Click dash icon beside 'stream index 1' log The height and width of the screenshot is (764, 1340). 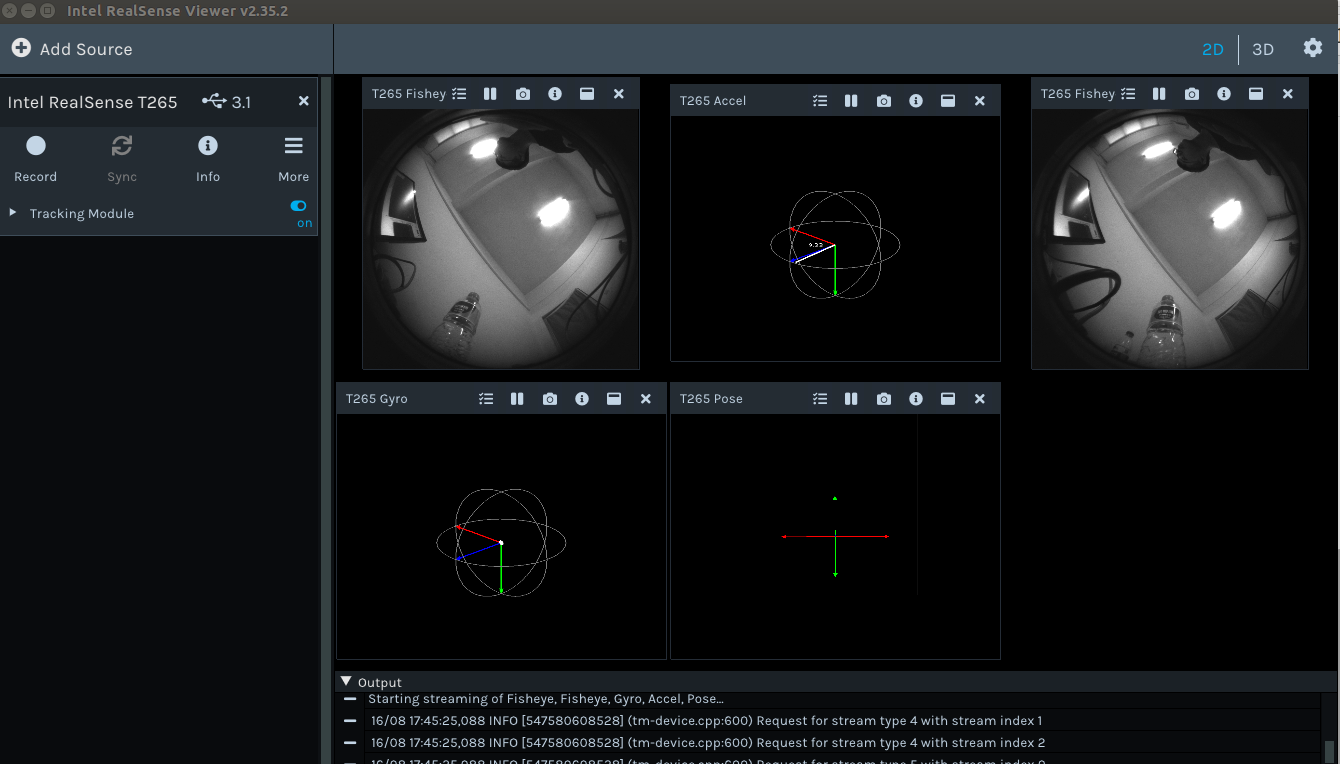pos(350,720)
